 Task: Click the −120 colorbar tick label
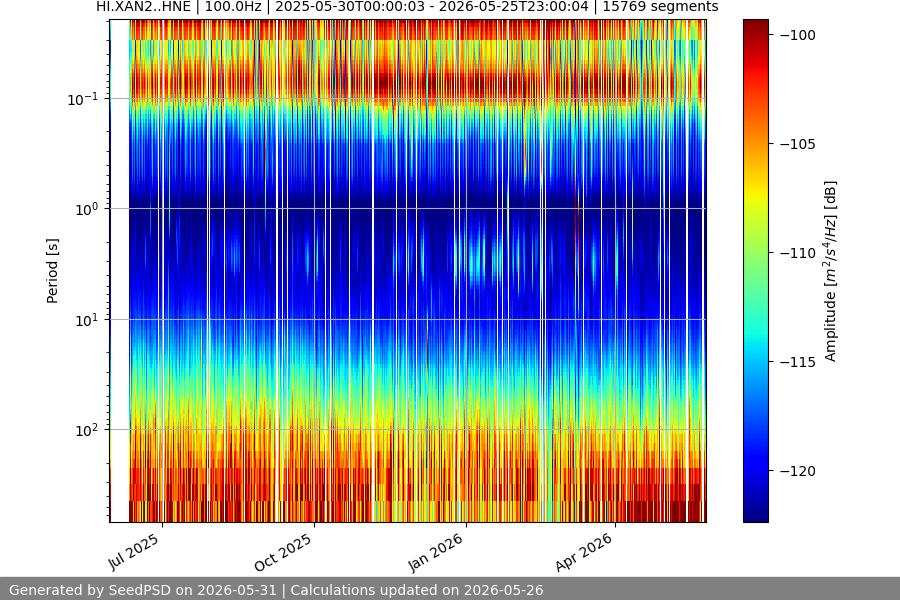click(798, 471)
